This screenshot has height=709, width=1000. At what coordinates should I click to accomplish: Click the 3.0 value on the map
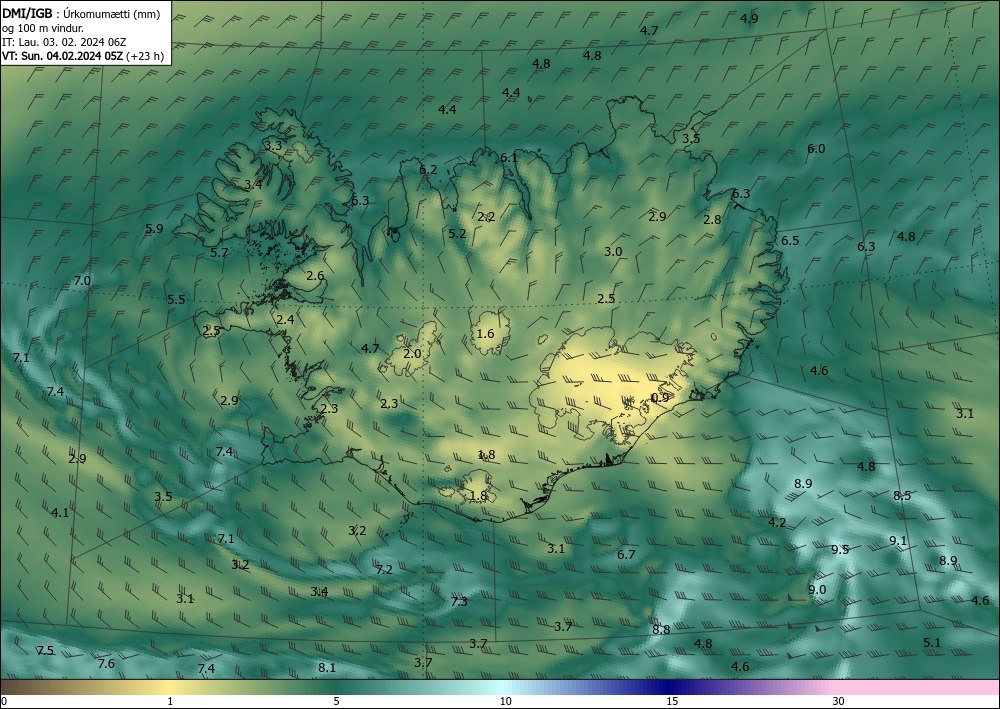pos(613,252)
